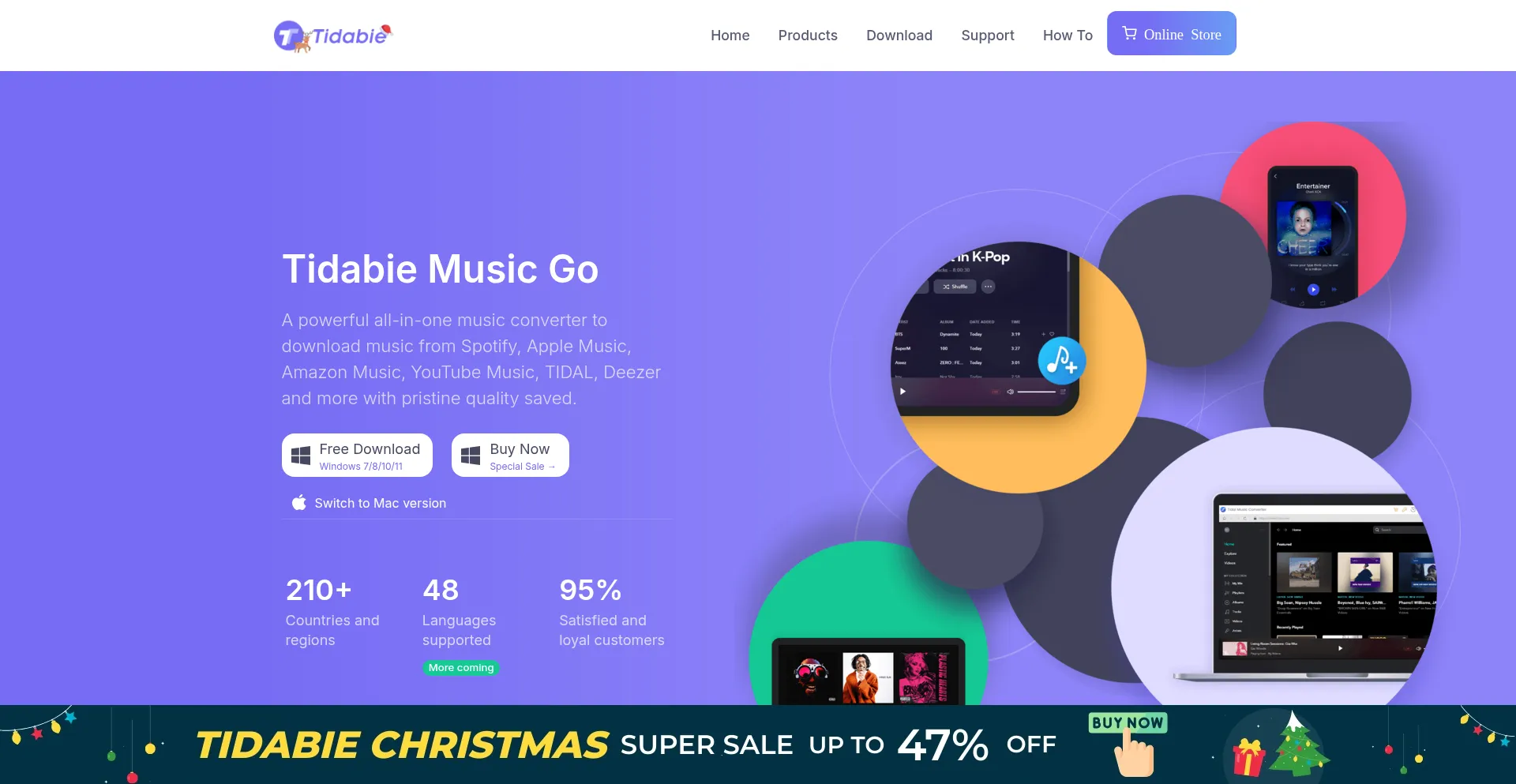The image size is (1516, 784).
Task: Click the Apple icon beside Mac version
Action: coord(298,502)
